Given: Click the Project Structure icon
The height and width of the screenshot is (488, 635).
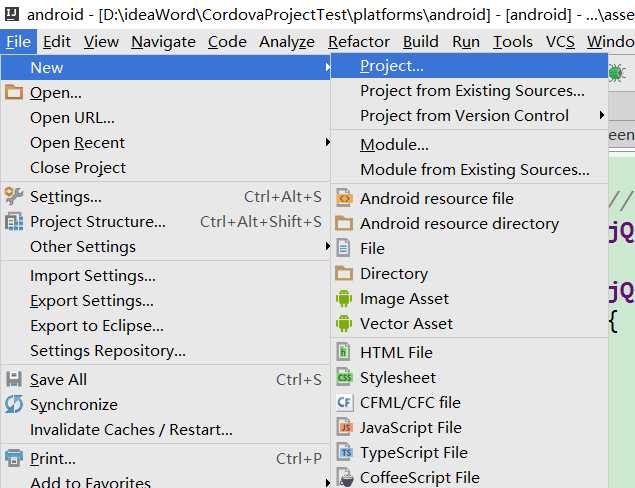Looking at the screenshot, I should click(14, 222).
